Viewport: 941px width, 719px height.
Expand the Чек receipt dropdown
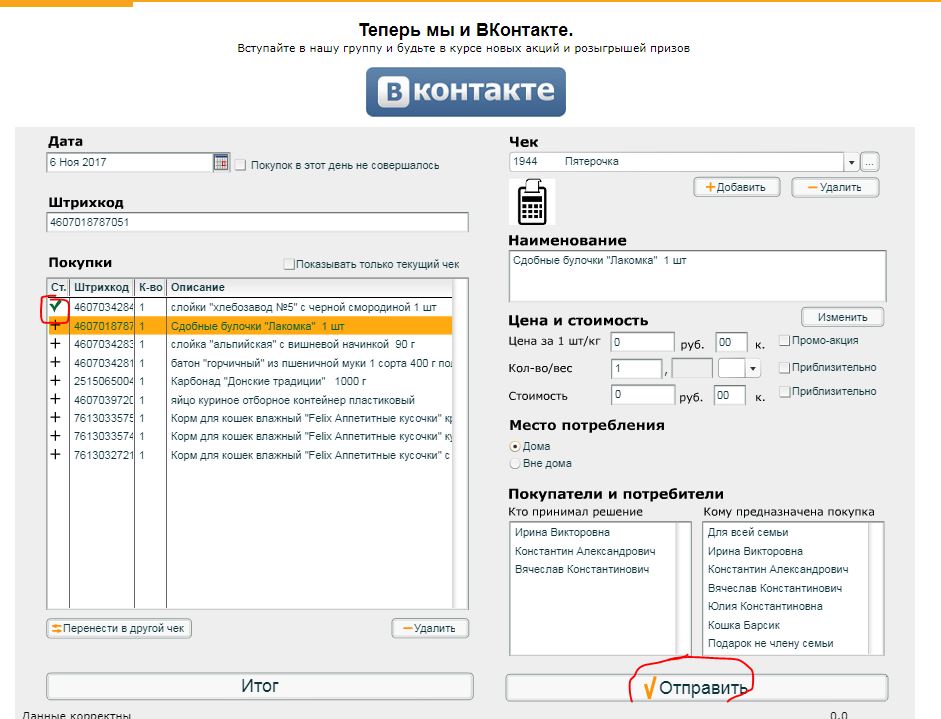click(x=851, y=162)
